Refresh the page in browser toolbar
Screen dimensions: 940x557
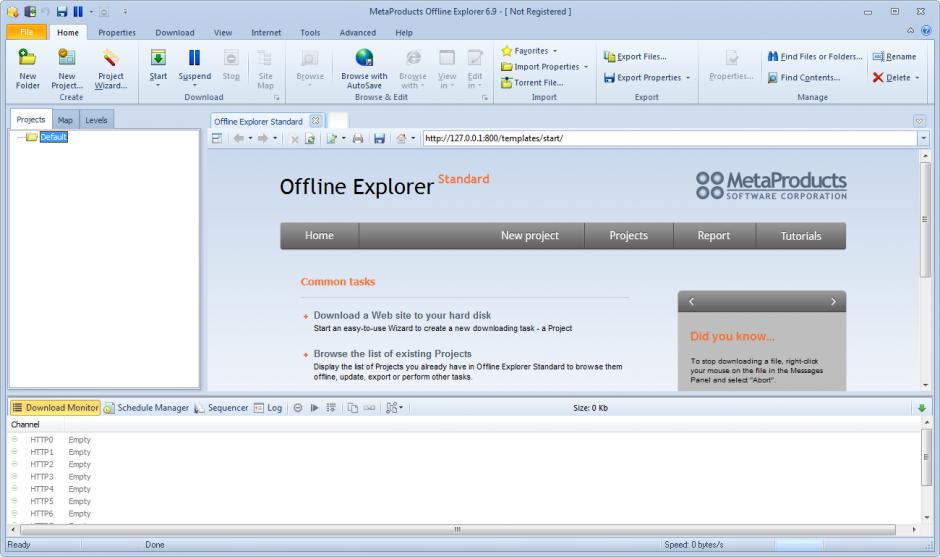click(x=310, y=139)
